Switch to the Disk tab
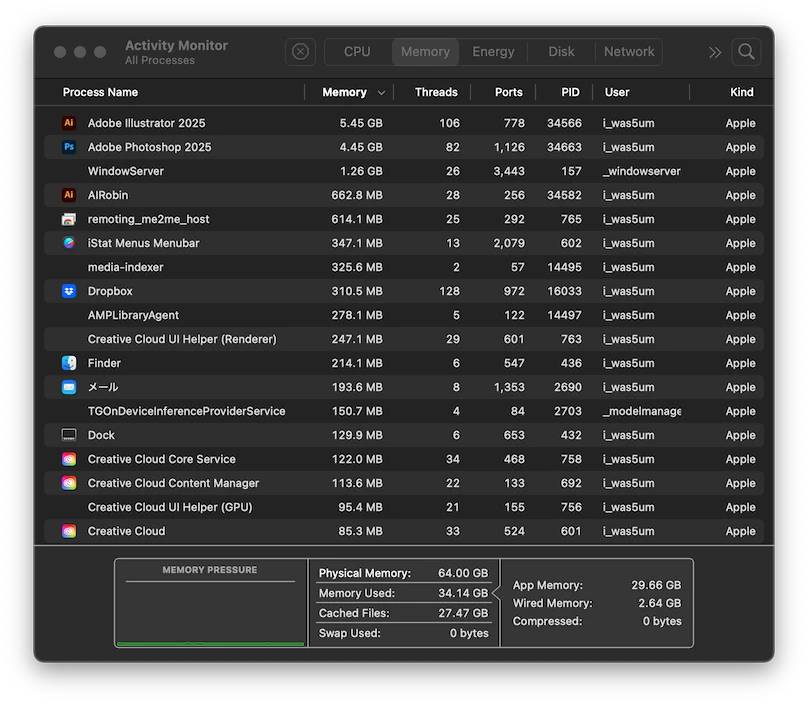Screen dimensions: 808x704 (x=561, y=52)
